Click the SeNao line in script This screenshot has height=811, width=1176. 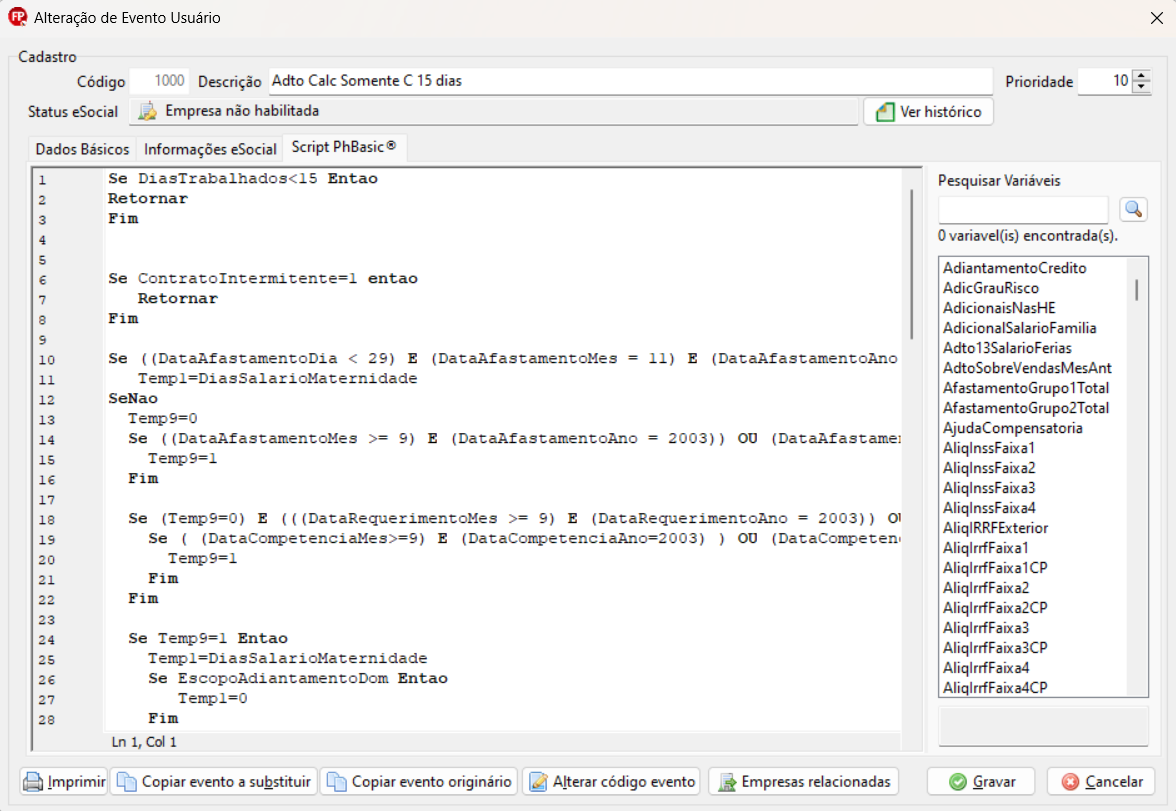pos(133,398)
